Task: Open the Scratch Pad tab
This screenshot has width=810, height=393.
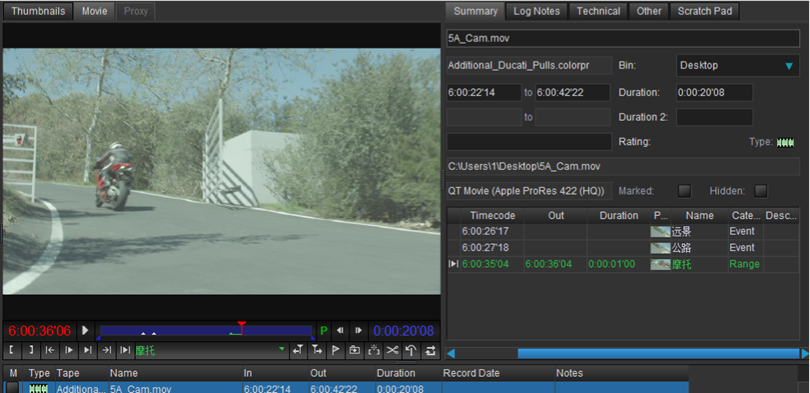Action: [x=705, y=11]
